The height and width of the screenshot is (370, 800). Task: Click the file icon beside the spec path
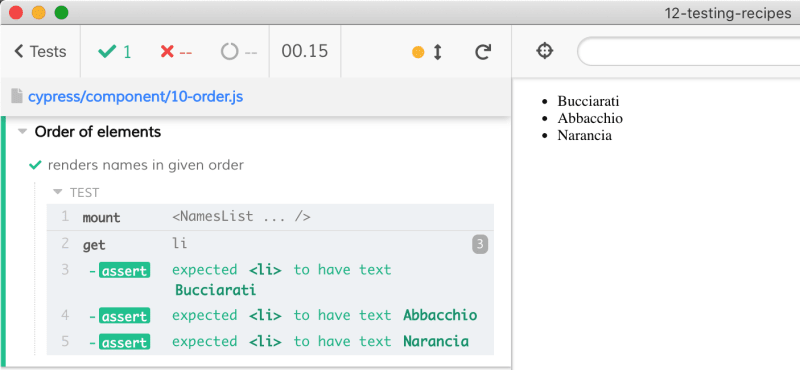(17, 96)
